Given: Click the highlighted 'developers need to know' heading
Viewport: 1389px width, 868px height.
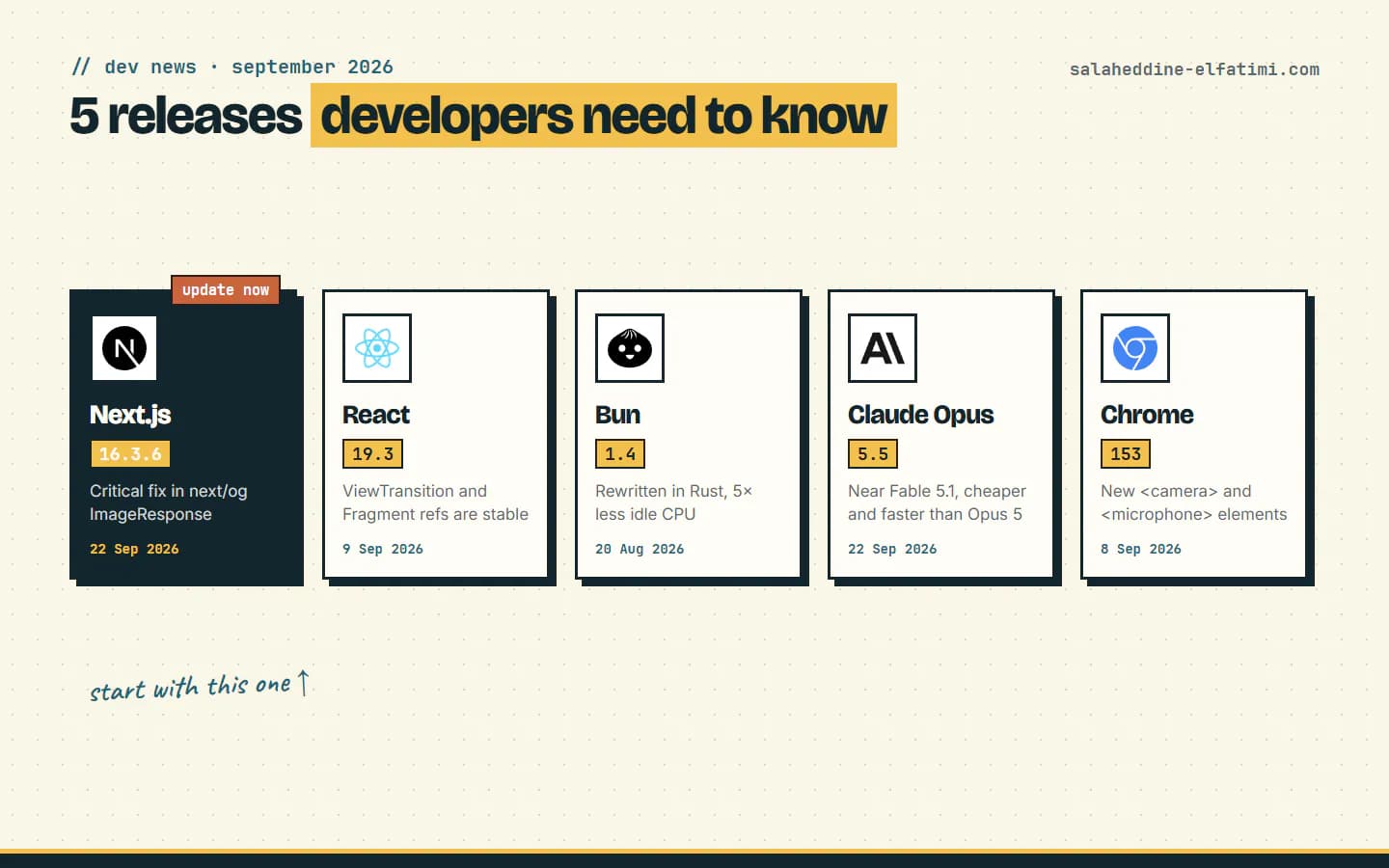Looking at the screenshot, I should [604, 116].
